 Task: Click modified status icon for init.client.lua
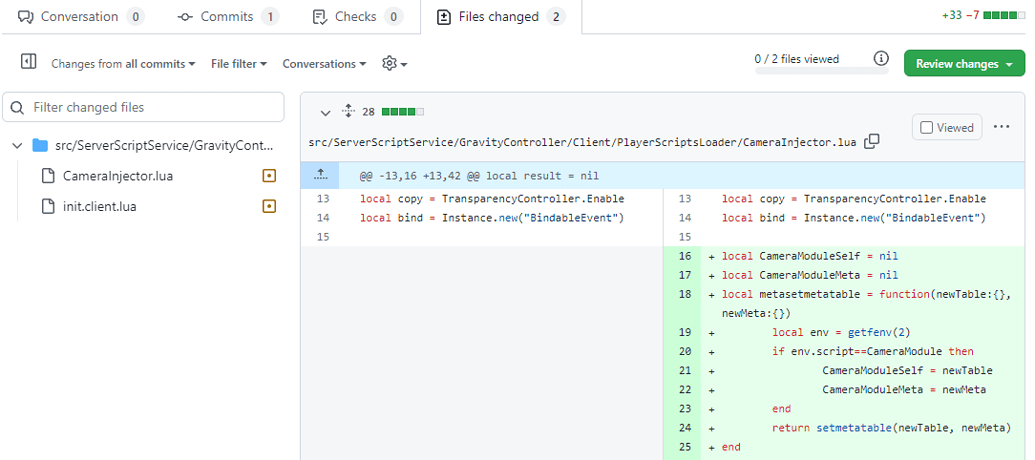[x=268, y=207]
